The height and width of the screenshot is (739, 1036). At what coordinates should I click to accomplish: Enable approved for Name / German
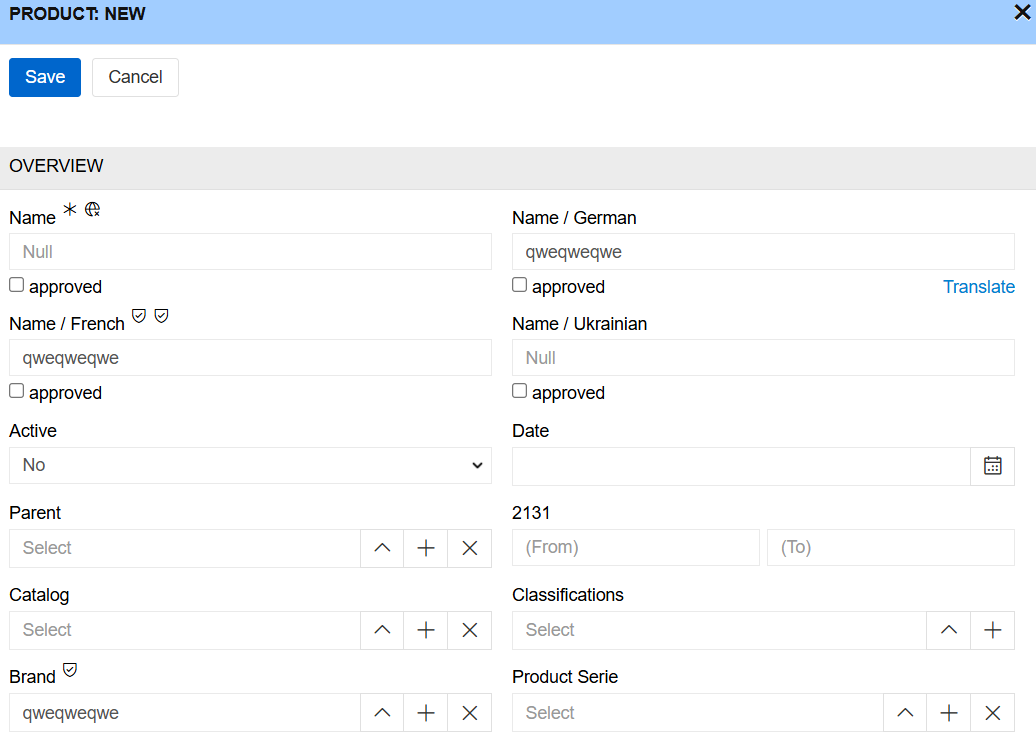tap(519, 284)
